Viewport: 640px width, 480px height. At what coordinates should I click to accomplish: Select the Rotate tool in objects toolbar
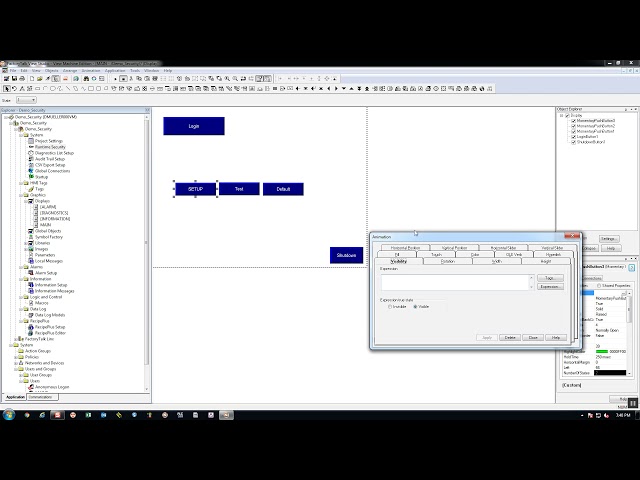[14, 89]
